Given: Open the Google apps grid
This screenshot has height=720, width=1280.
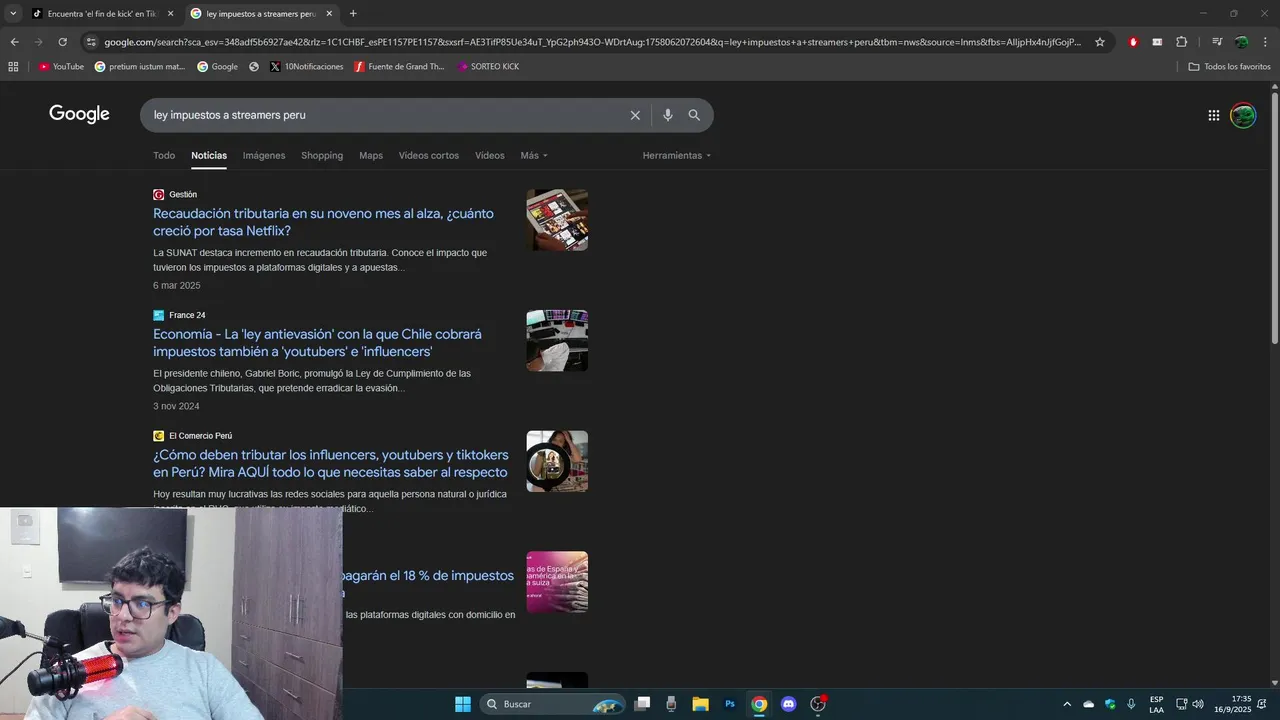Looking at the screenshot, I should (x=1214, y=115).
